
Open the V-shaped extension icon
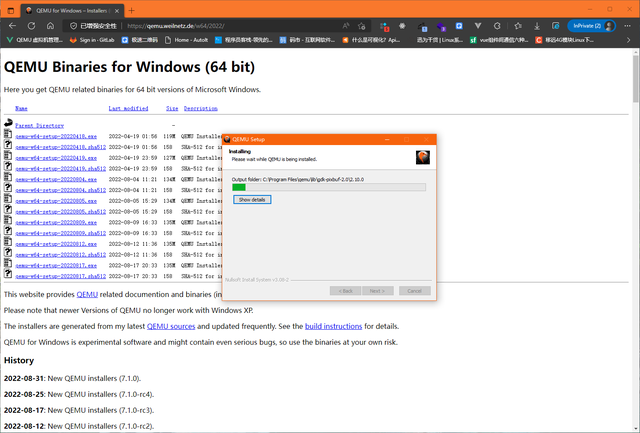point(478,26)
